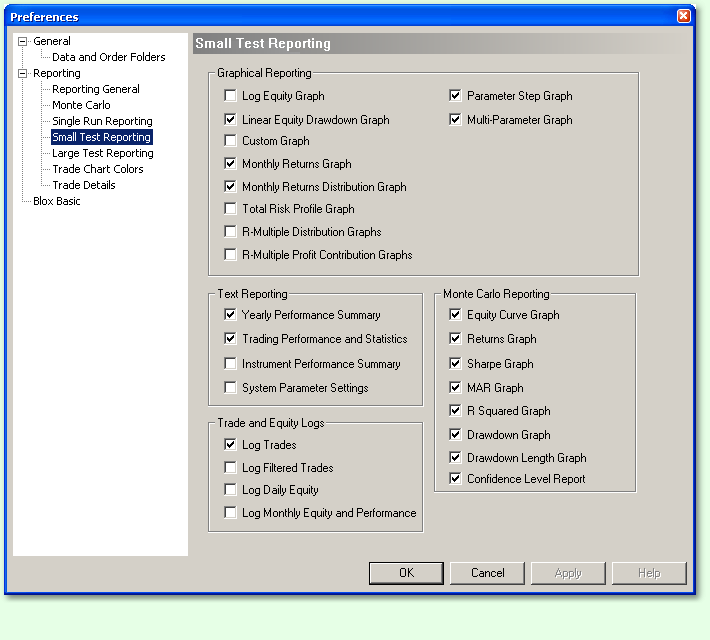Viewport: 710px width, 640px height.
Task: Close the Preferences dialog
Action: point(683,16)
